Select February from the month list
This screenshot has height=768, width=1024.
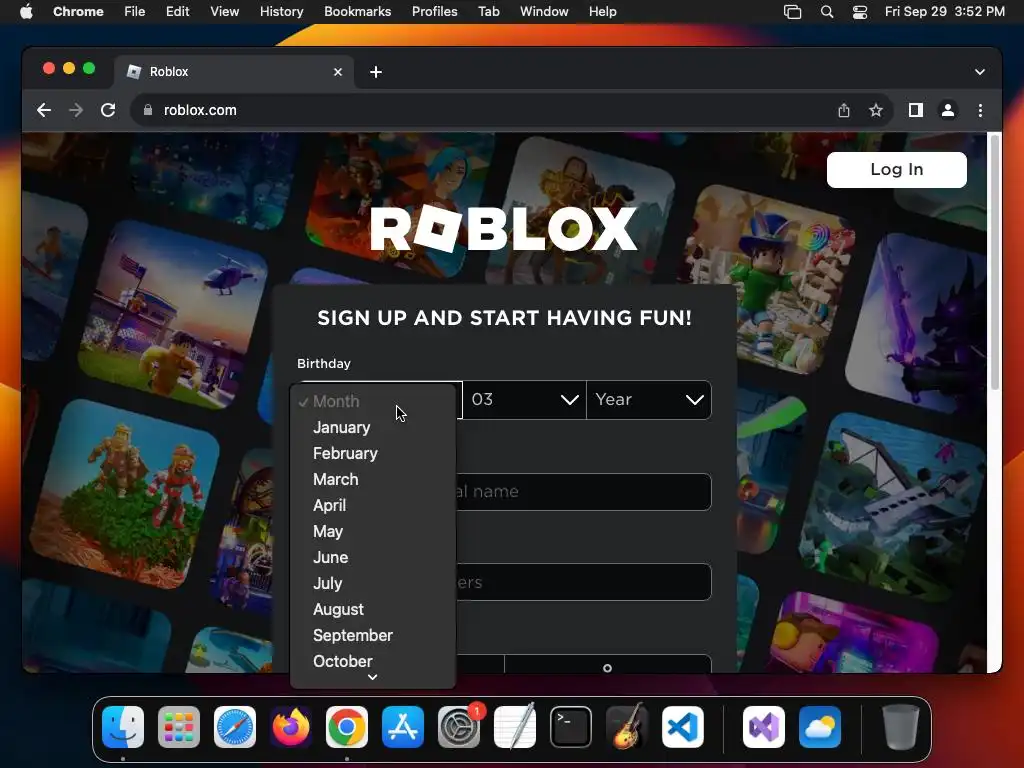(x=373, y=453)
